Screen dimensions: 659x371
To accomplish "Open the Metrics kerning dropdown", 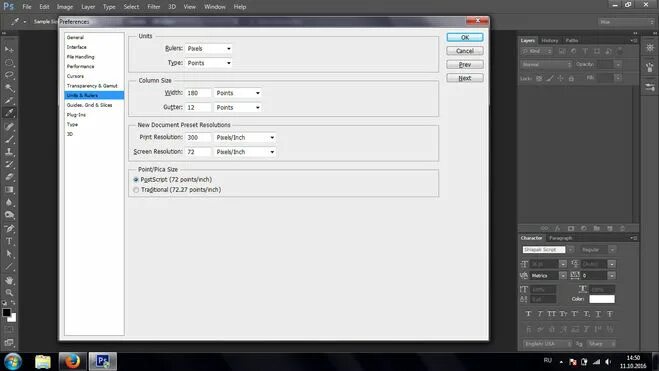I will pyautogui.click(x=563, y=276).
